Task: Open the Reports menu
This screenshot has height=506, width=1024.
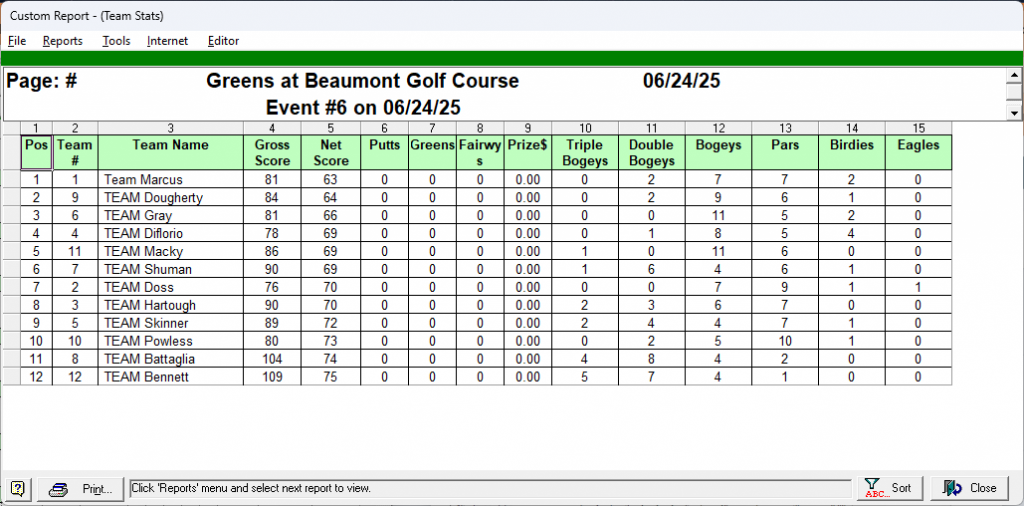Action: pyautogui.click(x=62, y=41)
